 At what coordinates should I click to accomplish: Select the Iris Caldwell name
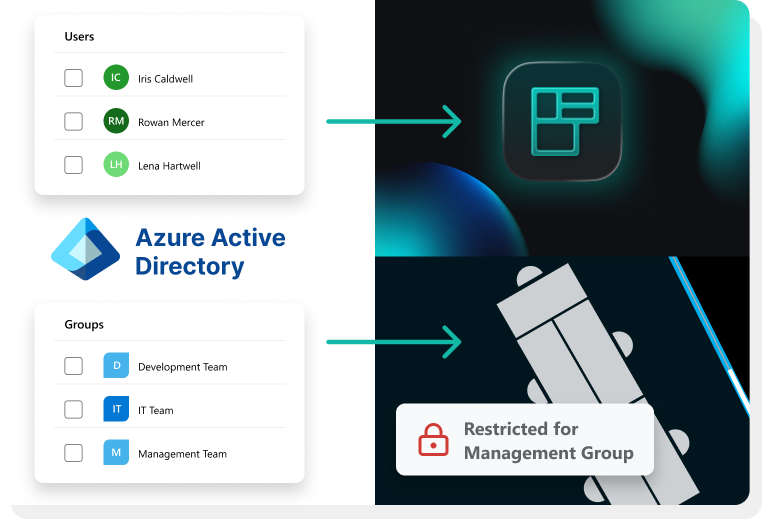point(165,79)
